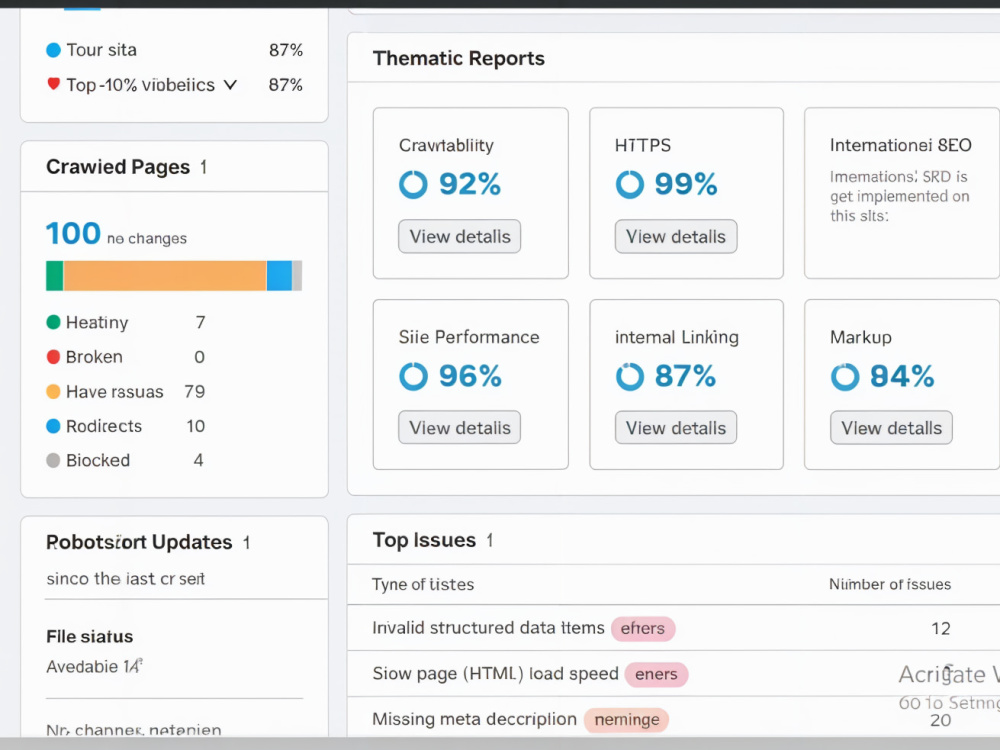Viewport: 1000px width, 750px height.
Task: Open the Broken pages count 0
Action: pyautogui.click(x=200, y=357)
